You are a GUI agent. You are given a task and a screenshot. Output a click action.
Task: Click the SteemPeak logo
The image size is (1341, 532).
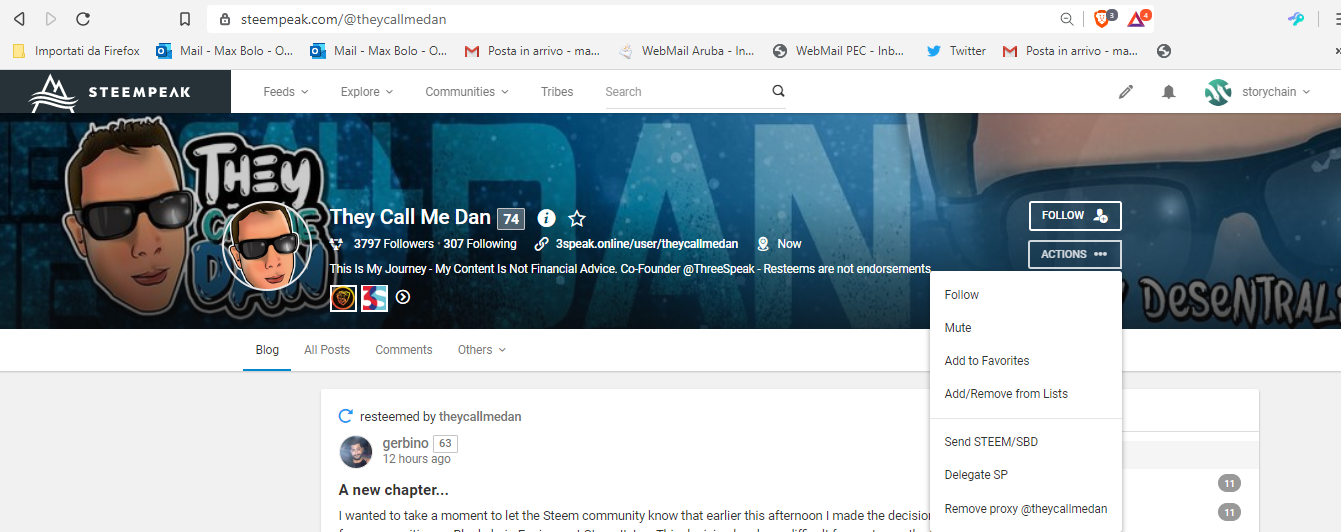coord(115,92)
